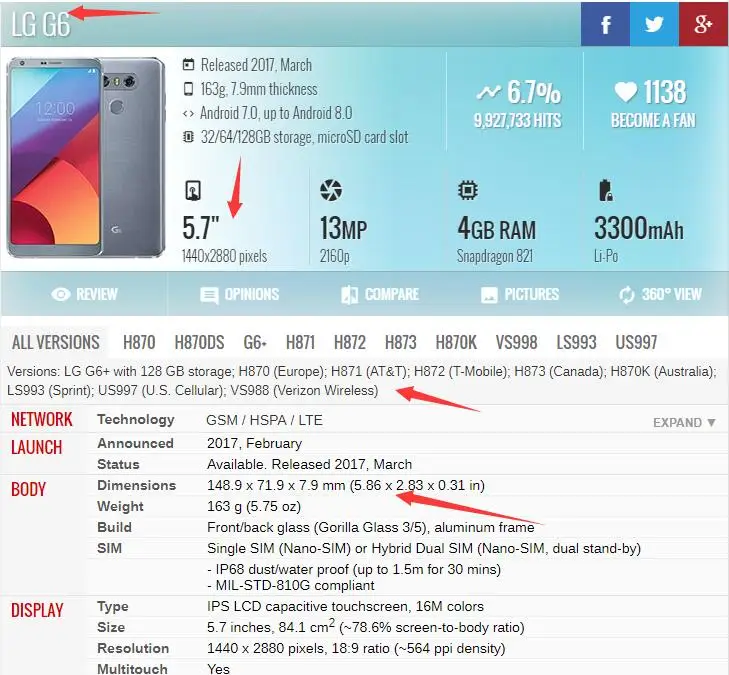Share the page on Twitter
Viewport: 729px width, 675px height.
point(654,24)
